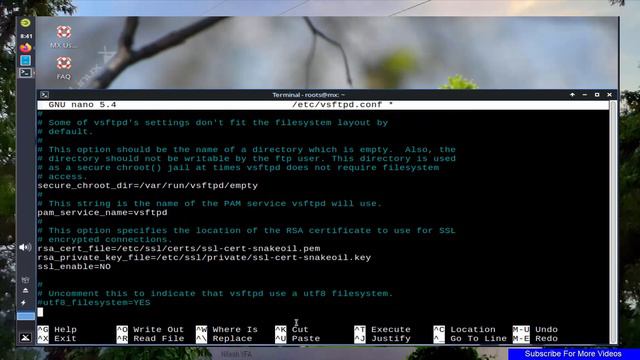This screenshot has height=360, width=640.
Task: Click the ^W Where Is shortcut
Action: coord(227,329)
